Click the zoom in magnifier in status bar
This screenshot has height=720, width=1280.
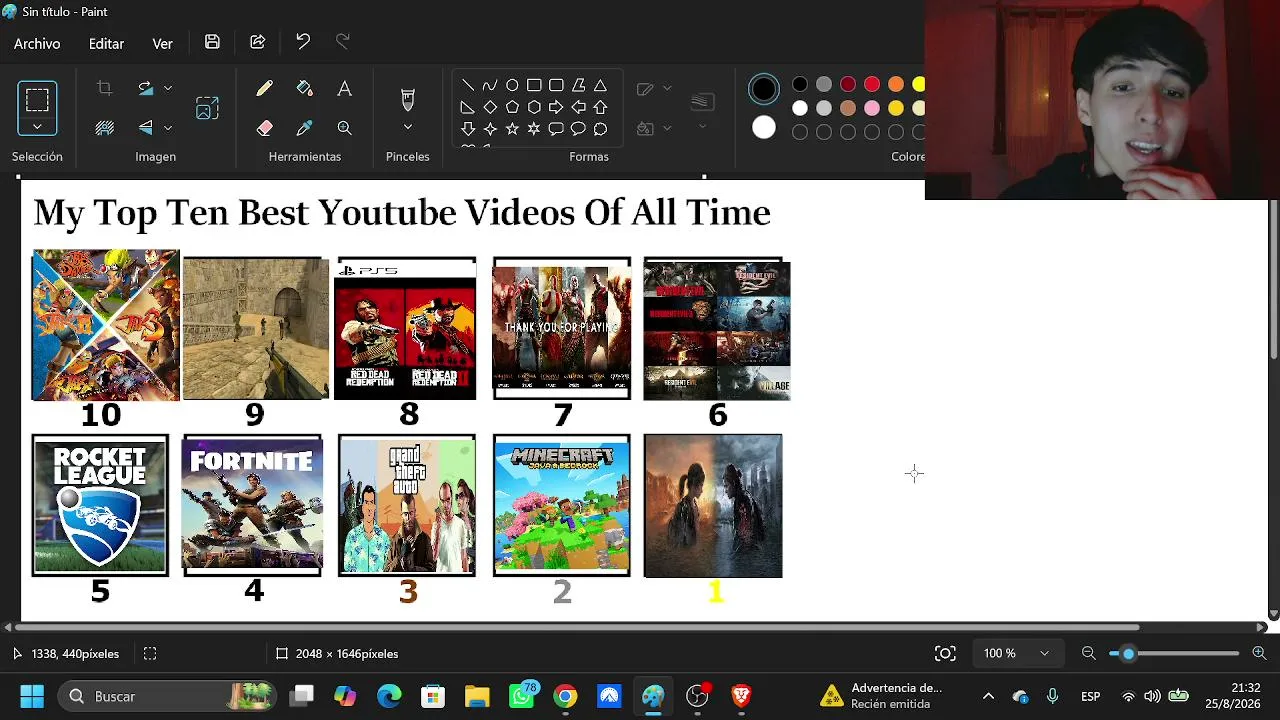(1259, 653)
